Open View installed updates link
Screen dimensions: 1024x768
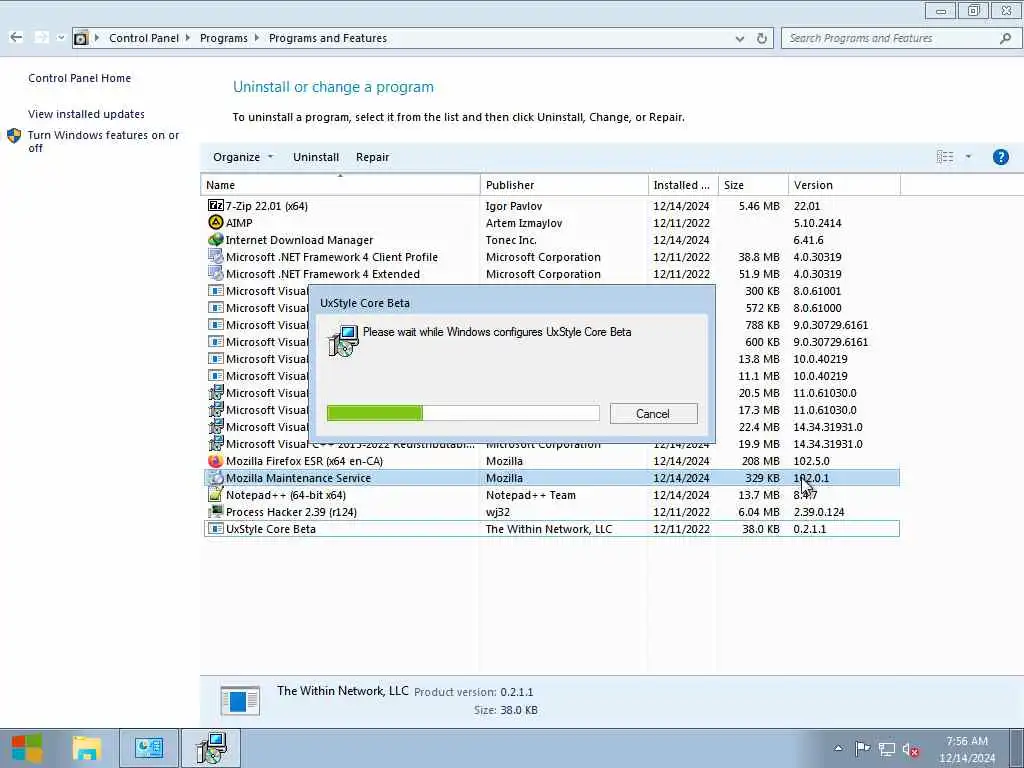point(86,114)
